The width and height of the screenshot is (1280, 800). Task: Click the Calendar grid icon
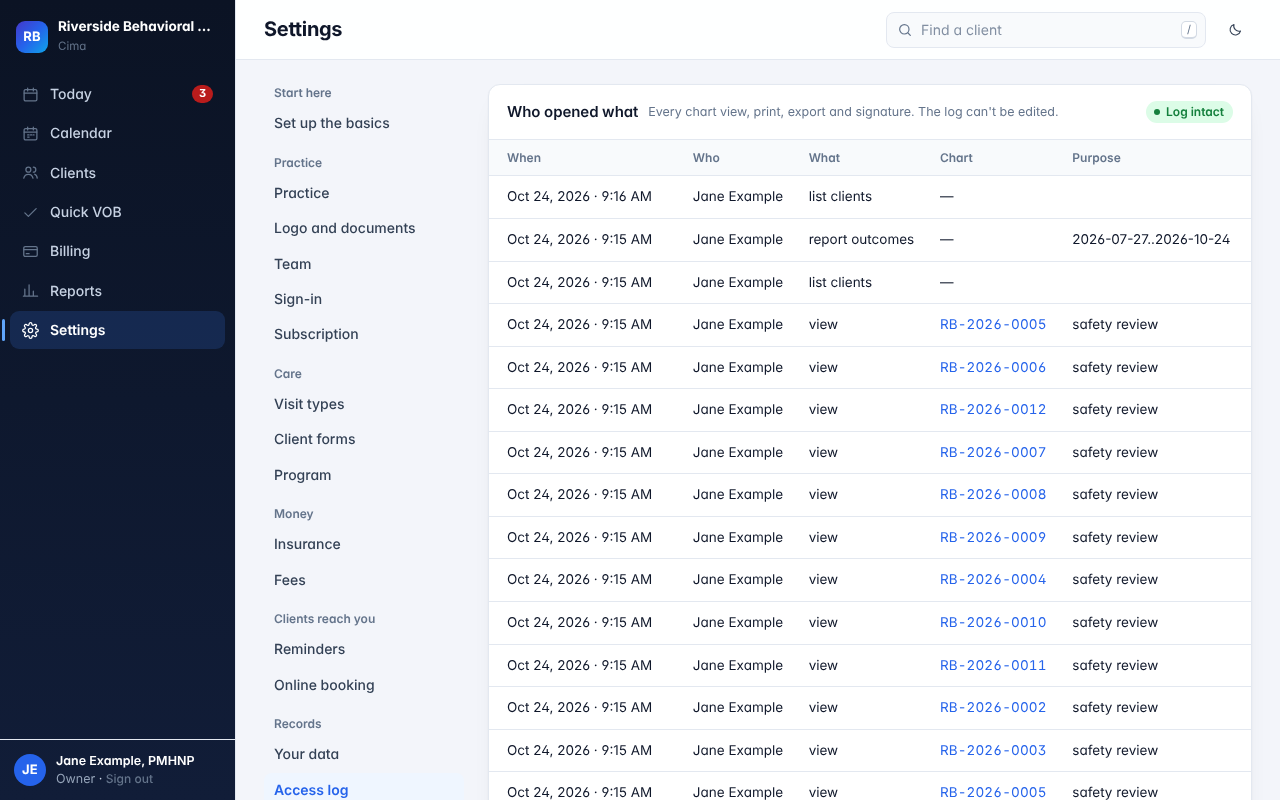31,133
